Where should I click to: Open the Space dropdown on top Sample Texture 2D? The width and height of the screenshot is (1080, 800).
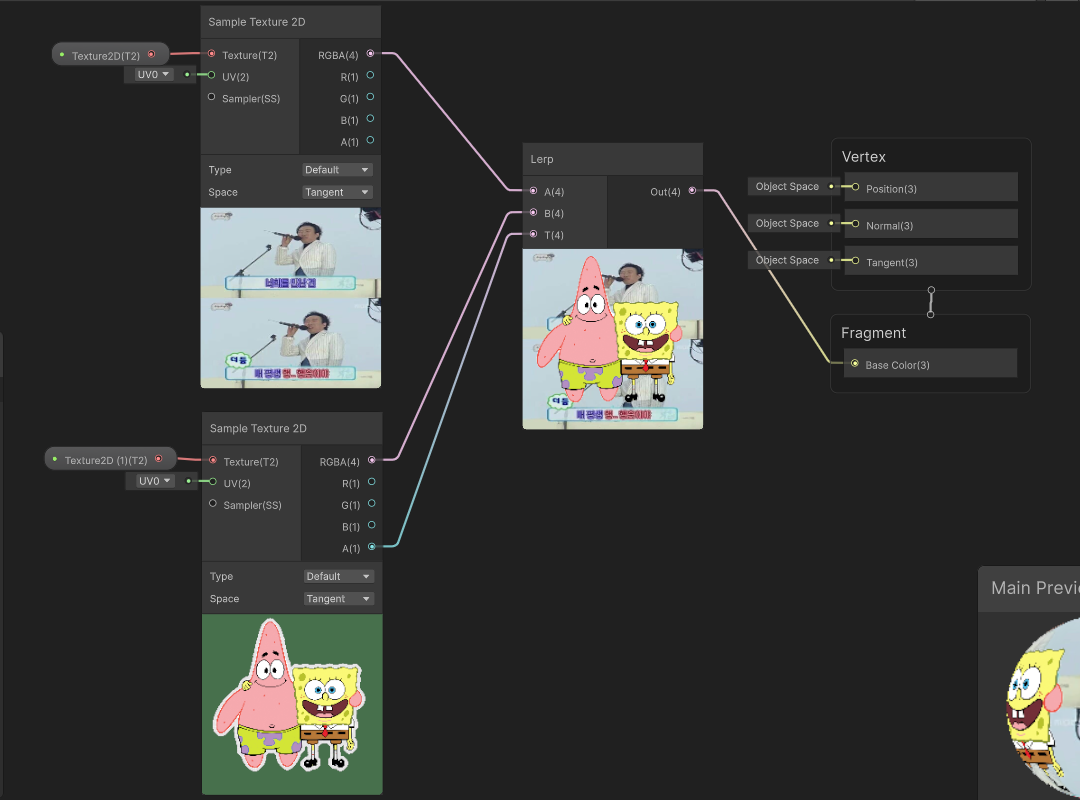[x=338, y=192]
